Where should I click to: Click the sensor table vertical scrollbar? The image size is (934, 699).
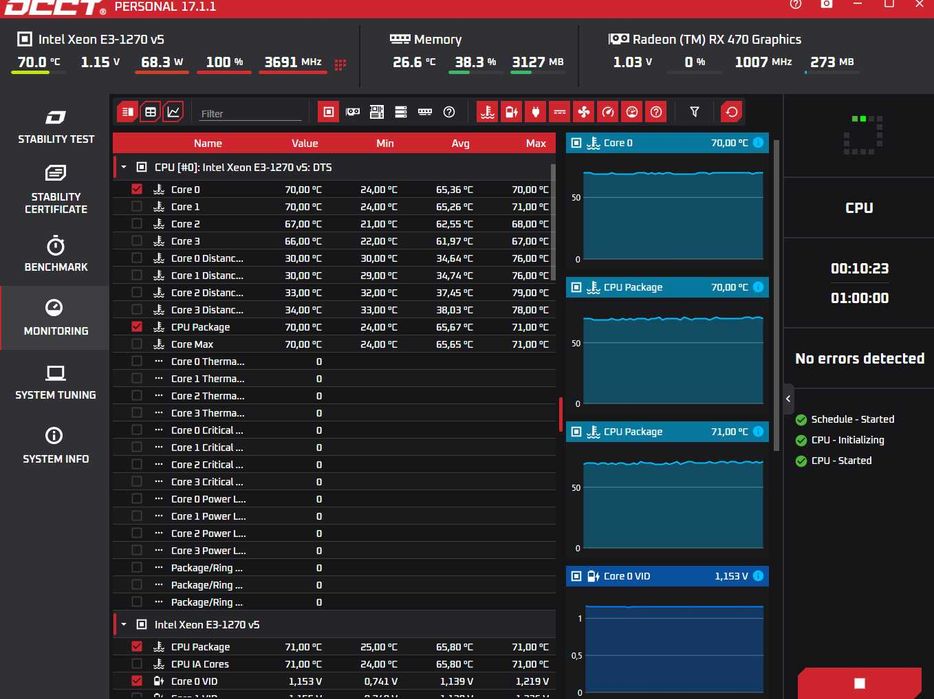click(553, 222)
